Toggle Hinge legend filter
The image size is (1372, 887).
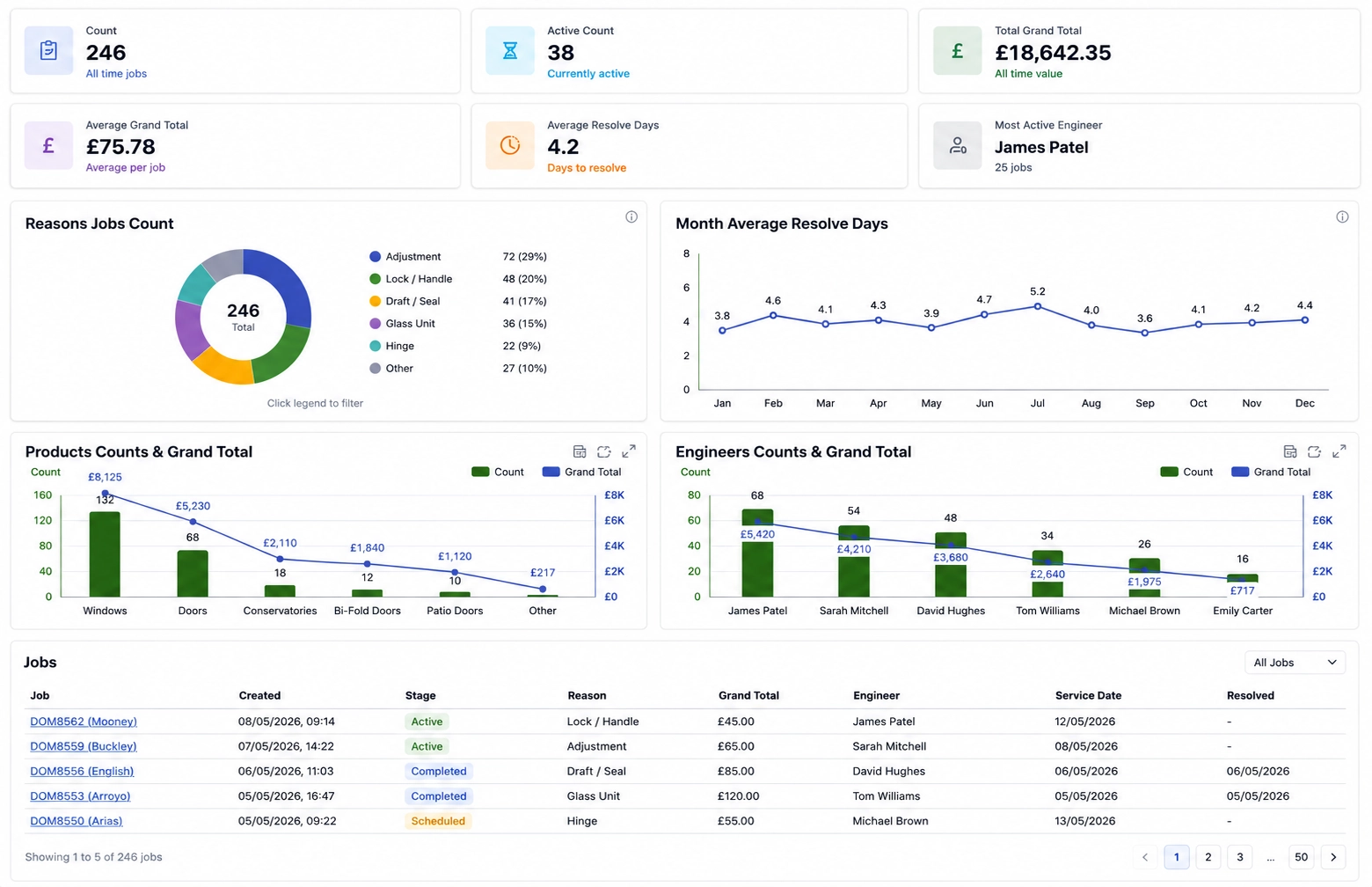[392, 346]
